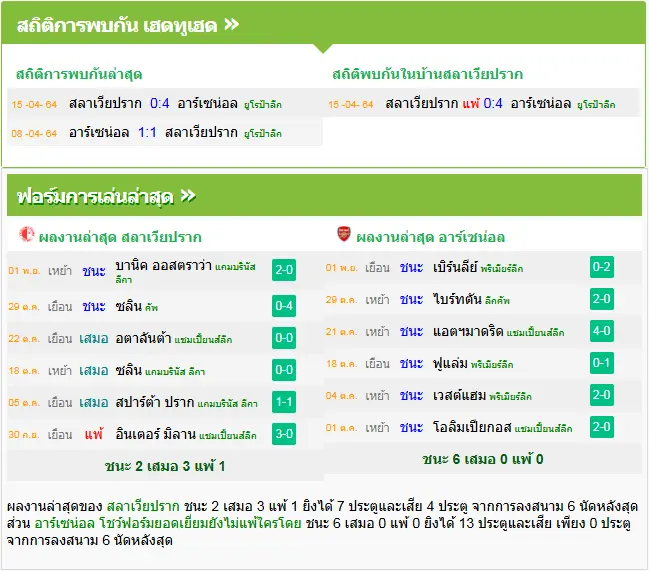Click the double chevron beside สถิติการพบกัน เฮดทูเฮด
Viewport: 649px width, 571px height.
[x=231, y=24]
